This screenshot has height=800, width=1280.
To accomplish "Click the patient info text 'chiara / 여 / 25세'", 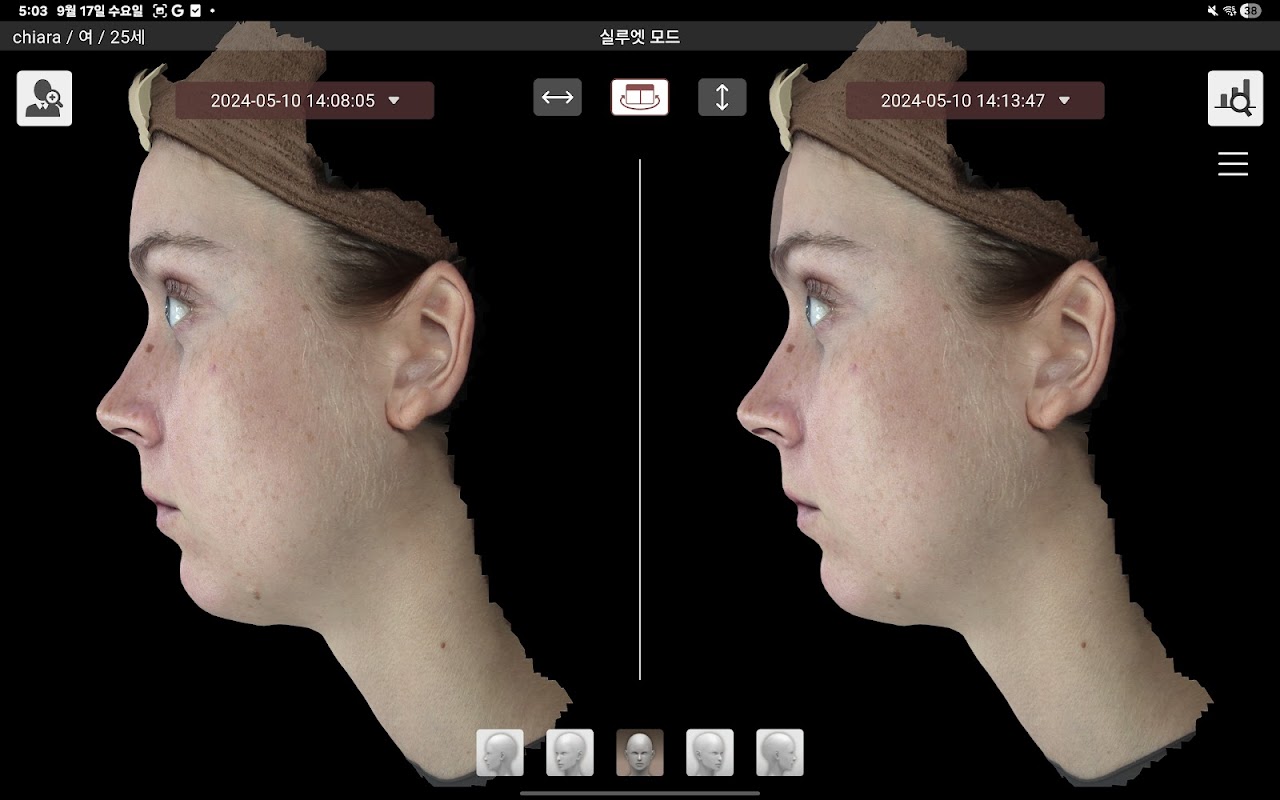I will tap(79, 37).
